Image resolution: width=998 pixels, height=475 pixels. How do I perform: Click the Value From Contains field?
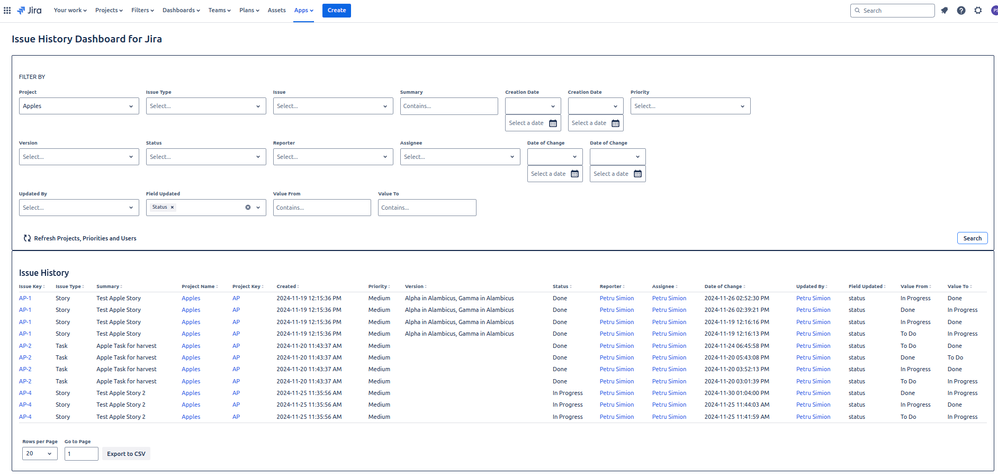pyautogui.click(x=322, y=208)
